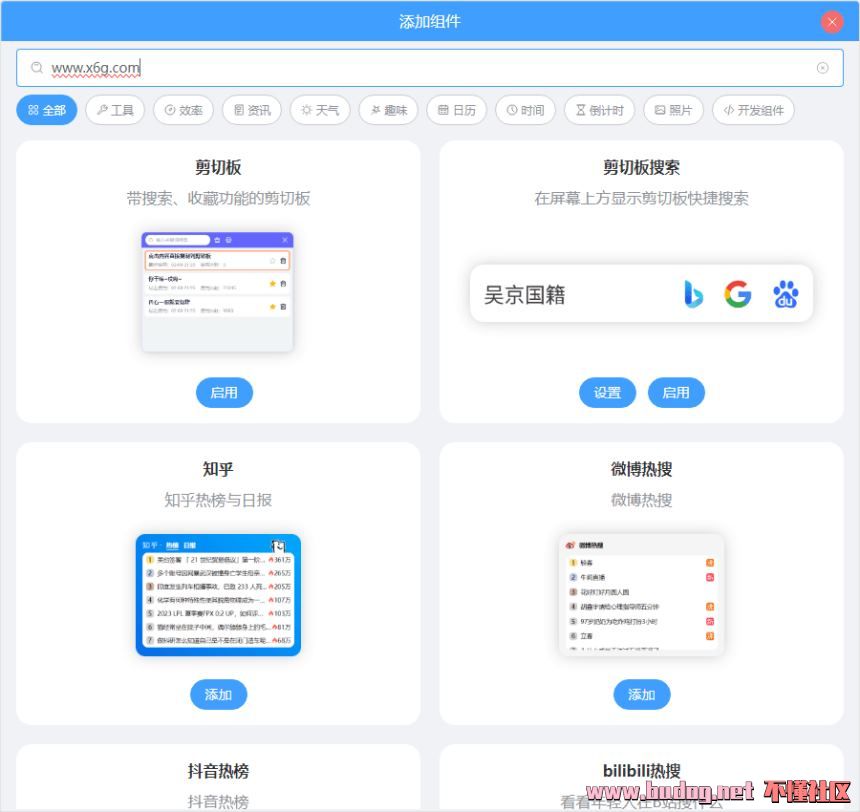Open the 资讯 category
The width and height of the screenshot is (860, 812).
(x=252, y=110)
